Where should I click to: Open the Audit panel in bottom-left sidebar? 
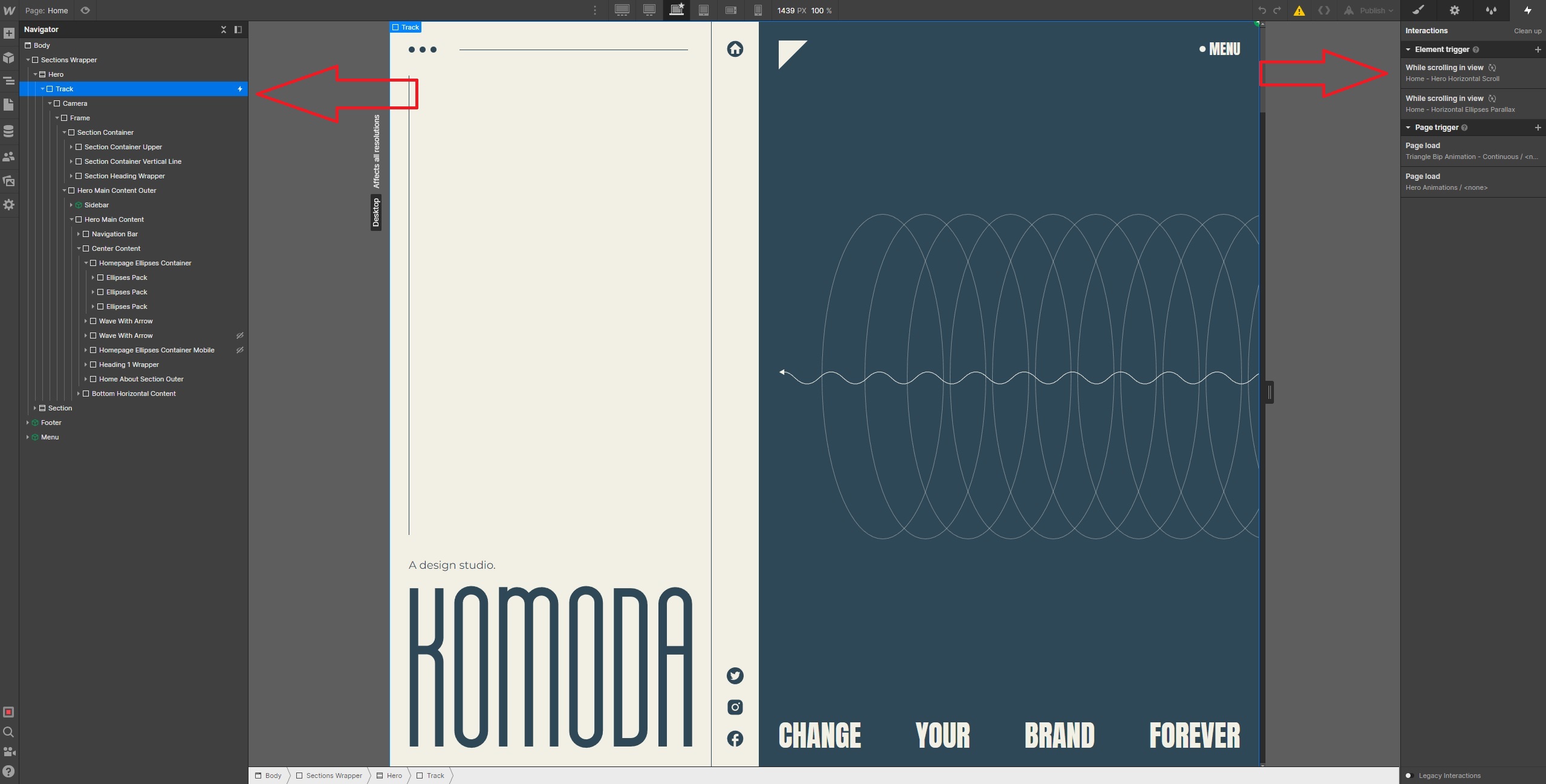8,712
